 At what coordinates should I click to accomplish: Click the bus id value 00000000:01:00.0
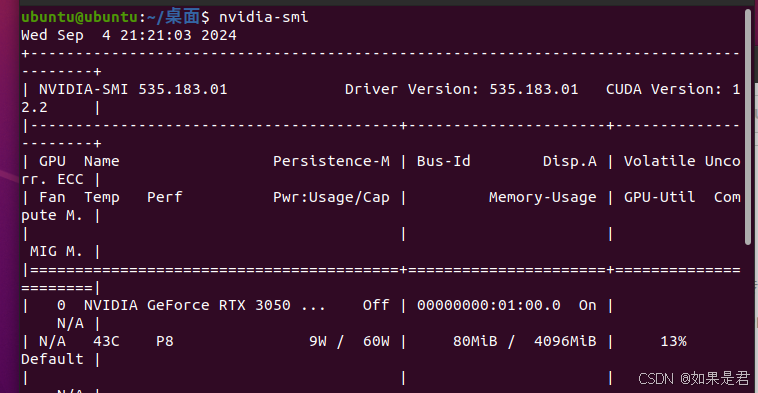[x=489, y=306]
